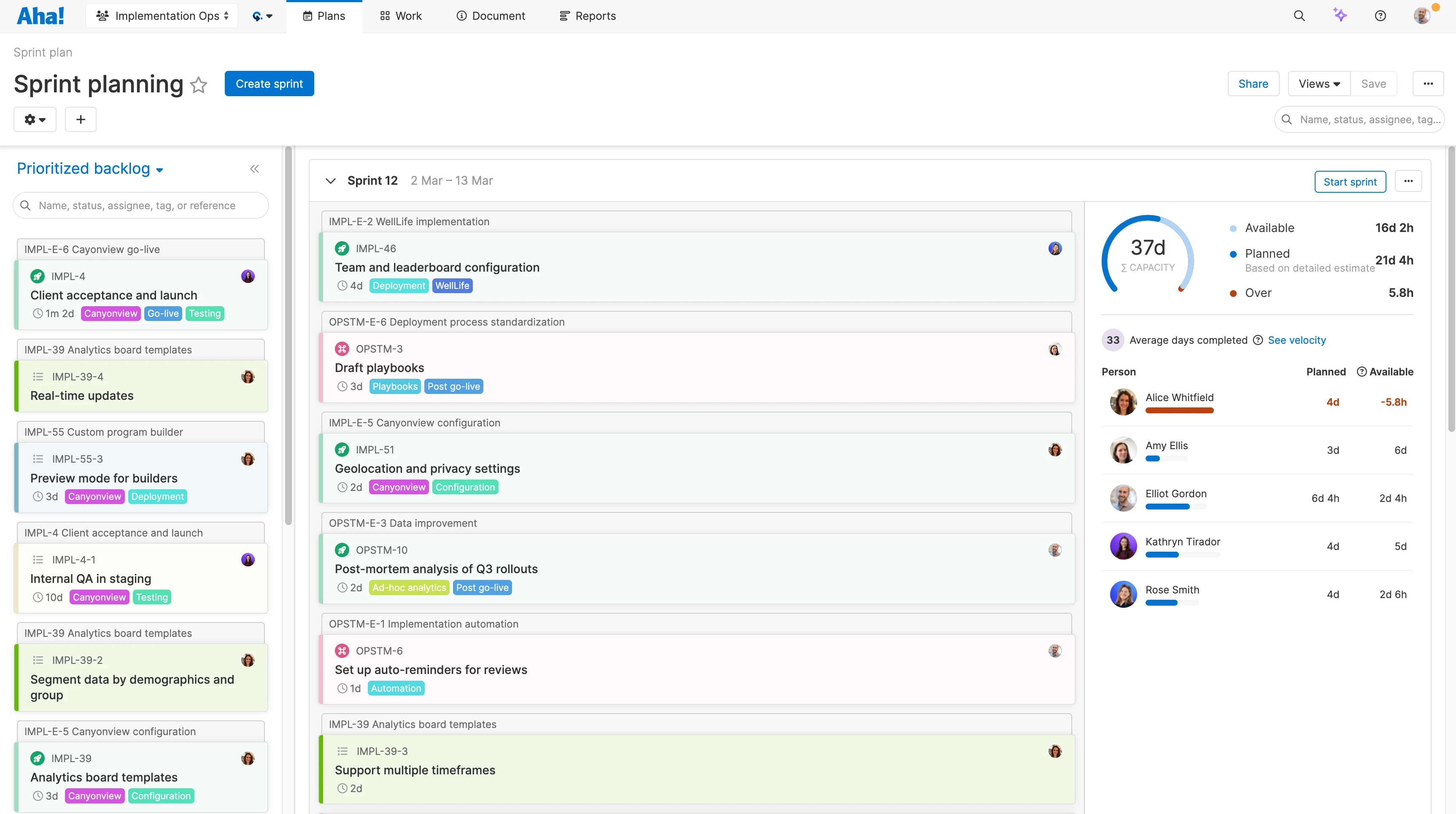Viewport: 1456px width, 814px height.
Task: Collapse the Prioritized backlog panel
Action: point(254,168)
